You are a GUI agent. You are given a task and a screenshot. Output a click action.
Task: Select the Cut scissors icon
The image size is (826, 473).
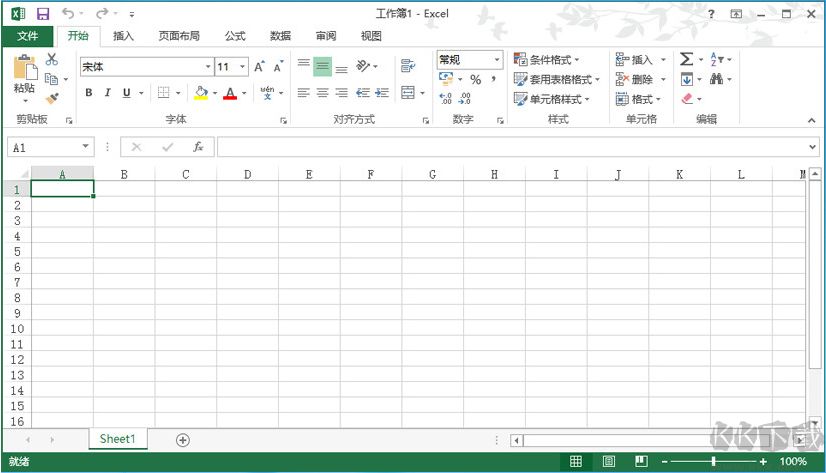(x=52, y=59)
